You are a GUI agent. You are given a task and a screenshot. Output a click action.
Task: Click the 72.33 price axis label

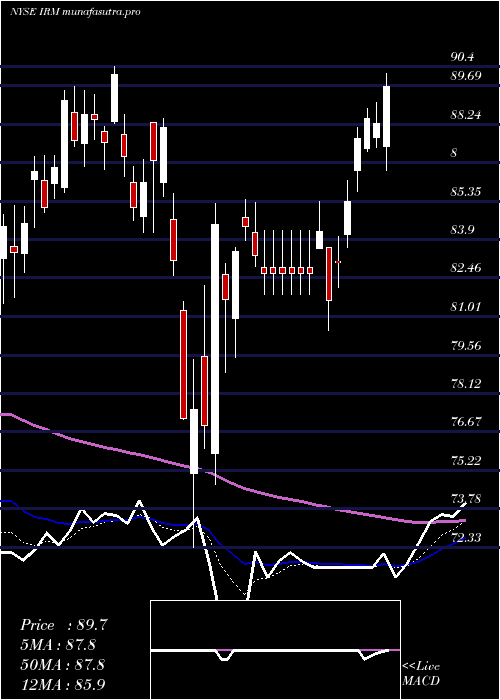point(466,538)
